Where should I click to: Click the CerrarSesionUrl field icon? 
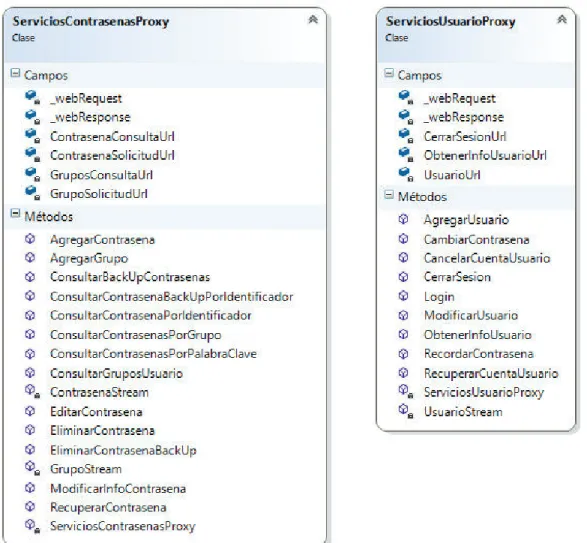point(406,135)
